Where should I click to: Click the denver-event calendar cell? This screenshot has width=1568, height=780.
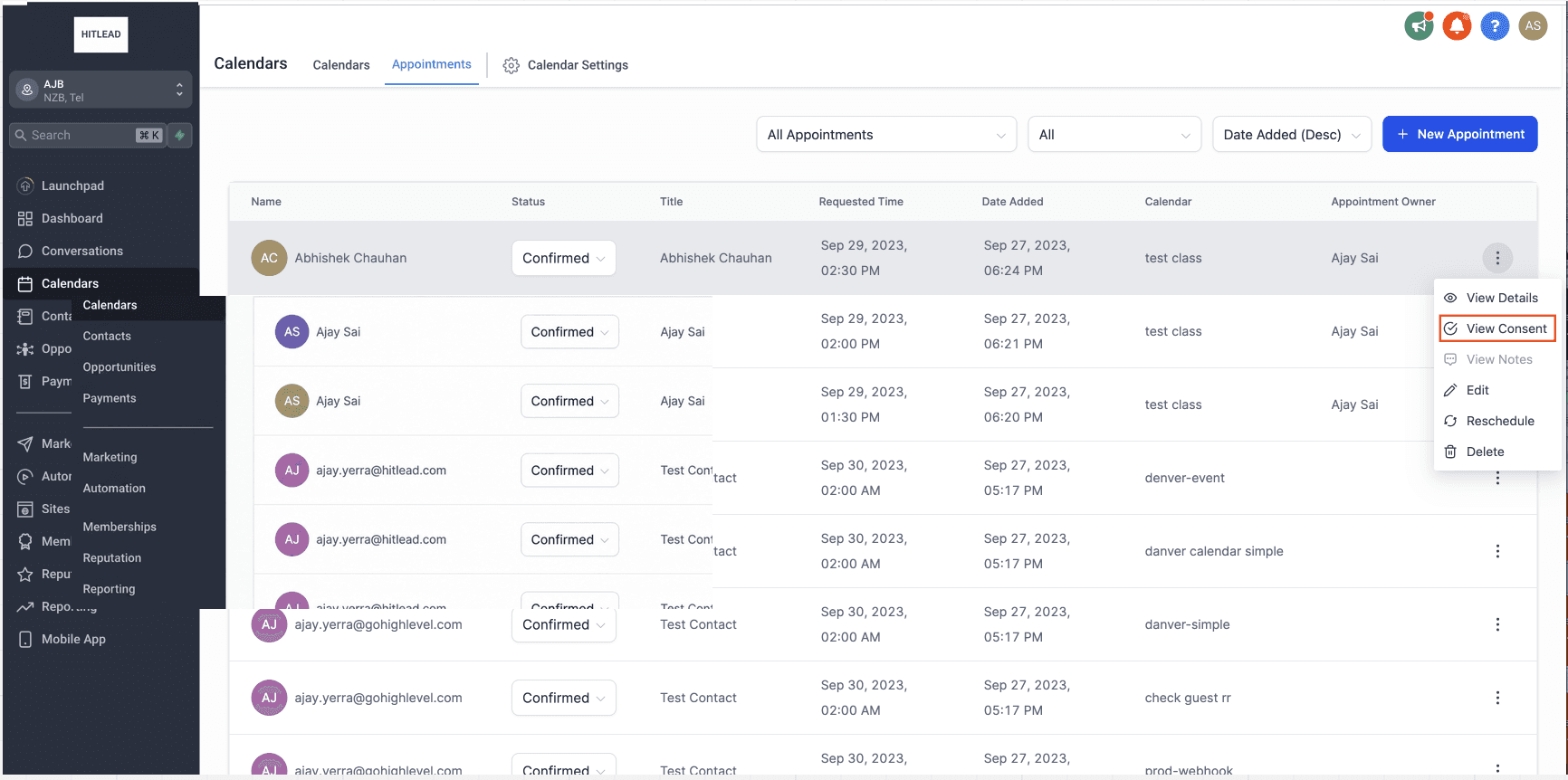pos(1184,478)
